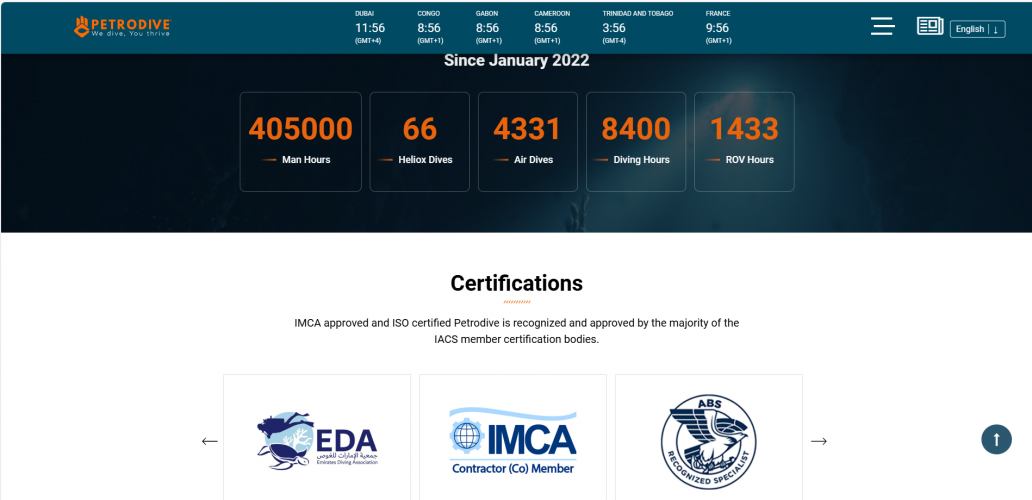Viewport: 1032px width, 500px height.
Task: Click the 8400 Diving Hours stat card
Action: click(x=636, y=141)
